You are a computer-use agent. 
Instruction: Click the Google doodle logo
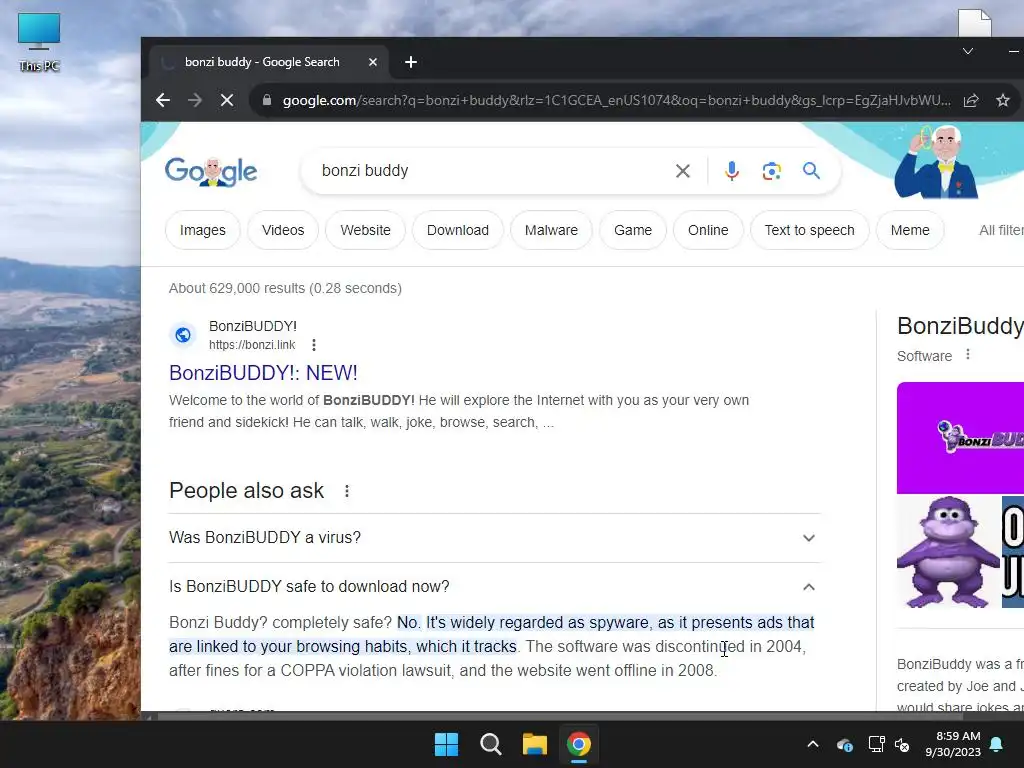(x=211, y=171)
